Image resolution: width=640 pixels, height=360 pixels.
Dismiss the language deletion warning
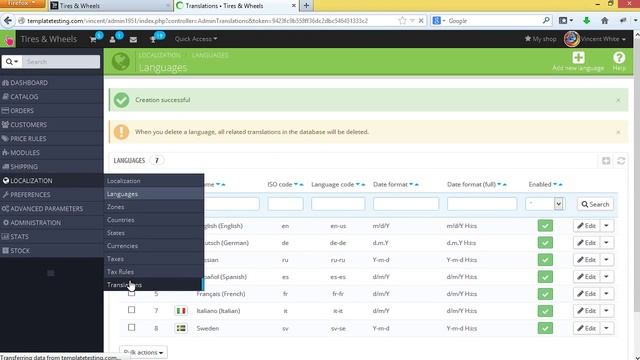click(618, 132)
